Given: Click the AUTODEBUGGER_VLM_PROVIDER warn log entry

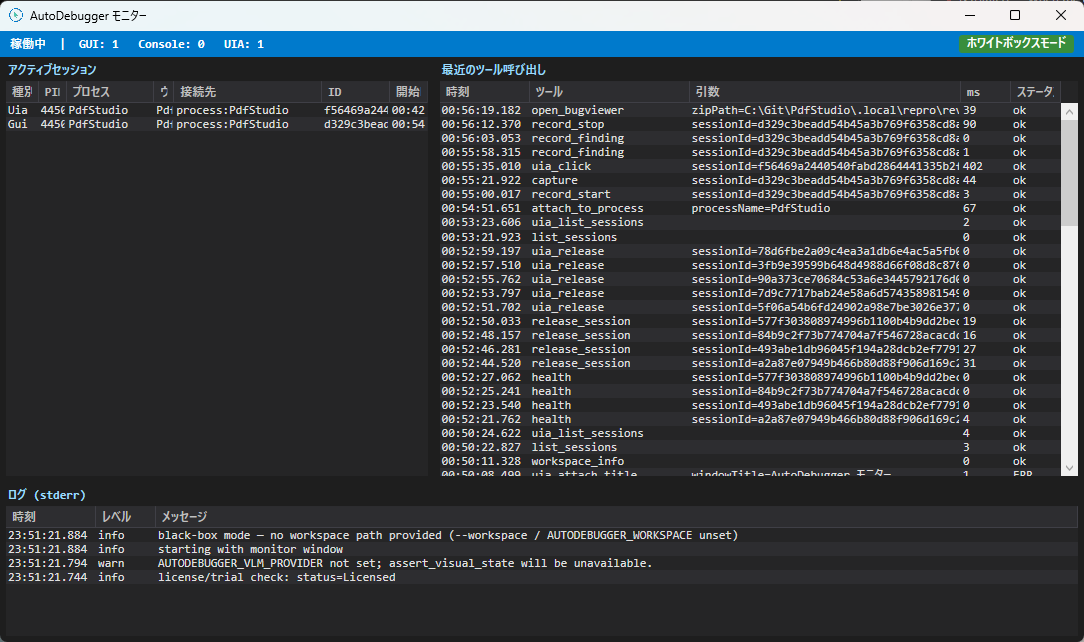Looking at the screenshot, I should [542, 563].
